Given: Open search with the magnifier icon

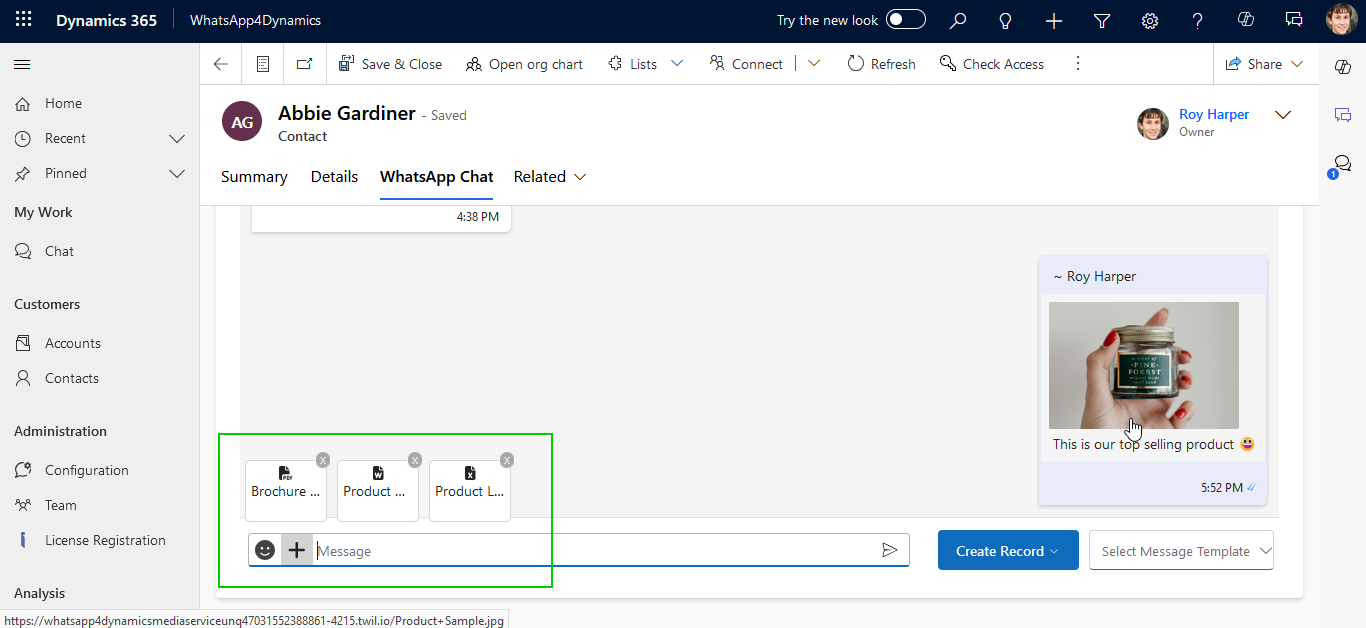Looking at the screenshot, I should [958, 20].
